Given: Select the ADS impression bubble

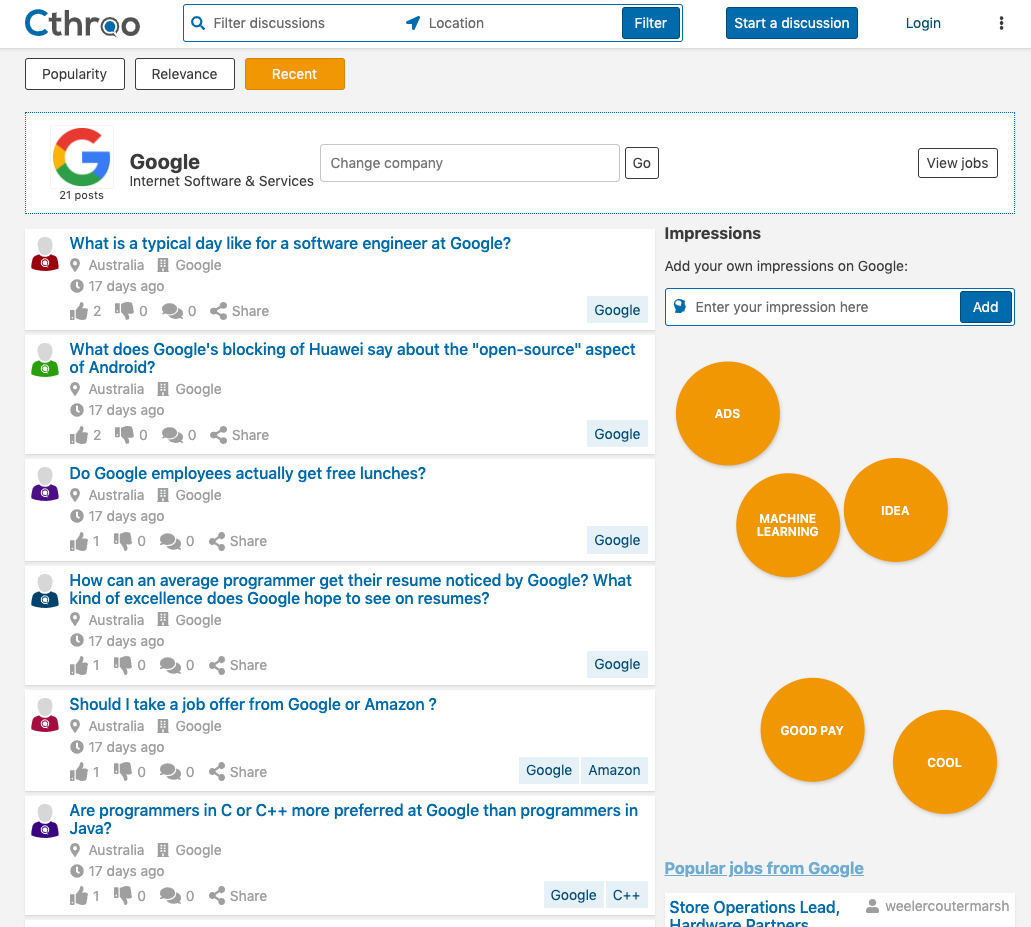Looking at the screenshot, I should (728, 414).
